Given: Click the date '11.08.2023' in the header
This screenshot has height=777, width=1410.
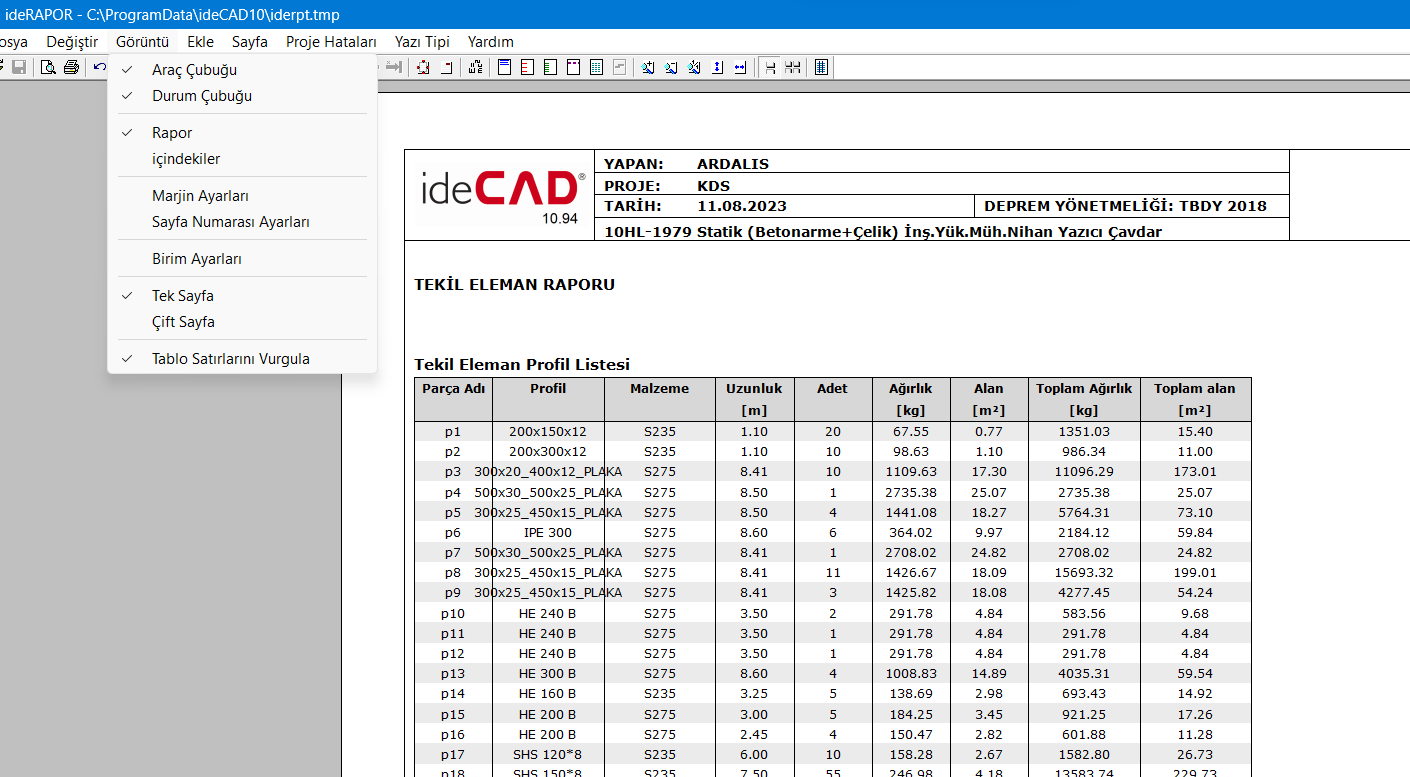Looking at the screenshot, I should (742, 207).
